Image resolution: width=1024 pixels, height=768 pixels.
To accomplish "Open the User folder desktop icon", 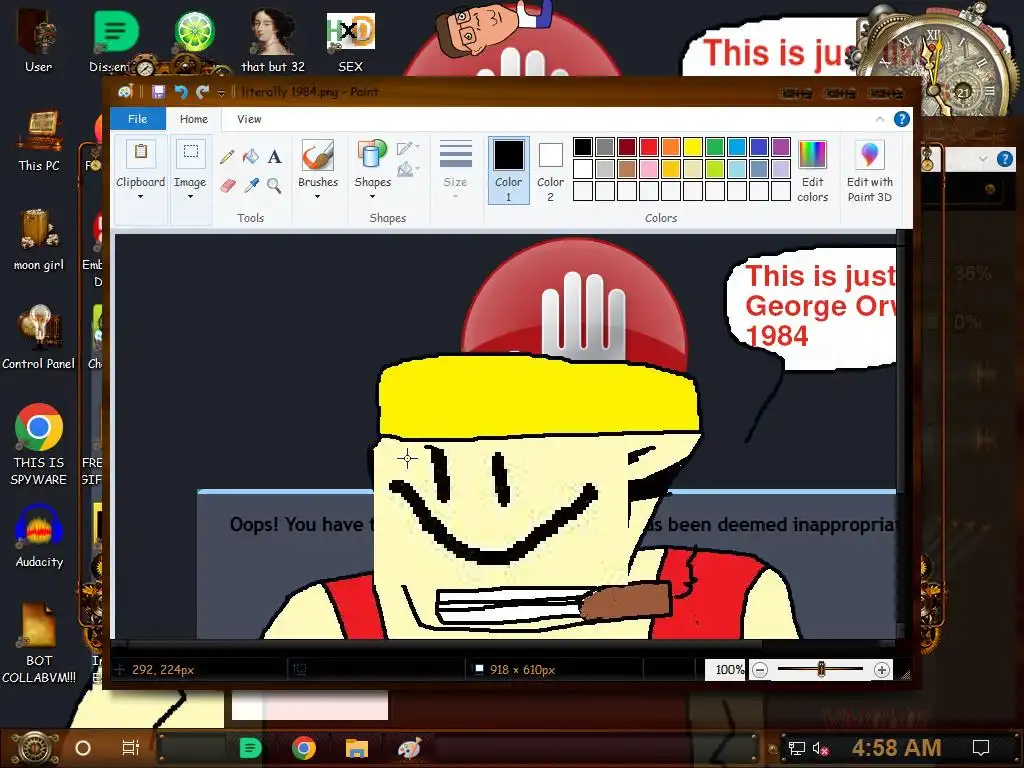I will pyautogui.click(x=39, y=40).
